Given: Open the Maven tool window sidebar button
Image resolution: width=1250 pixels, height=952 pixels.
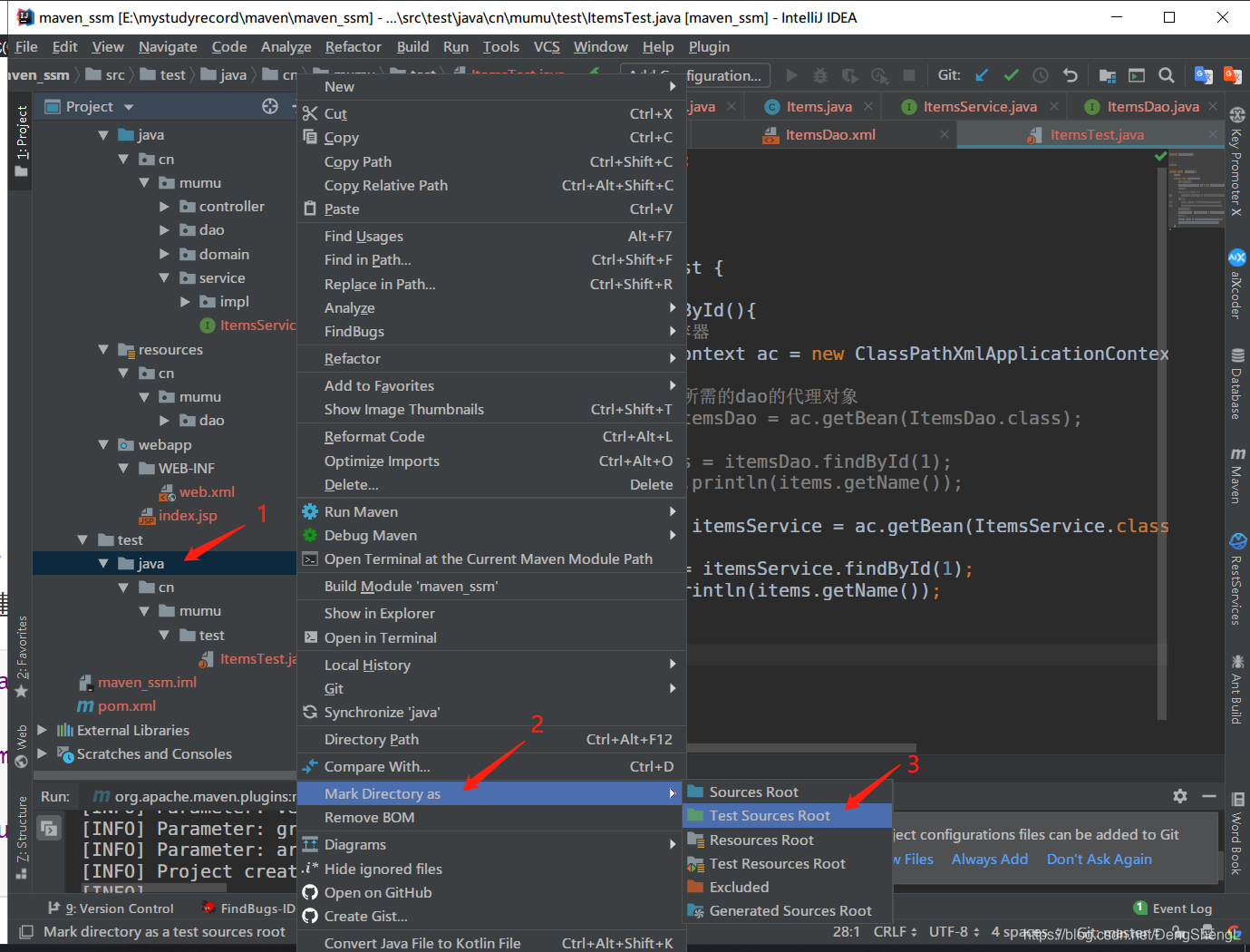Looking at the screenshot, I should click(x=1237, y=475).
